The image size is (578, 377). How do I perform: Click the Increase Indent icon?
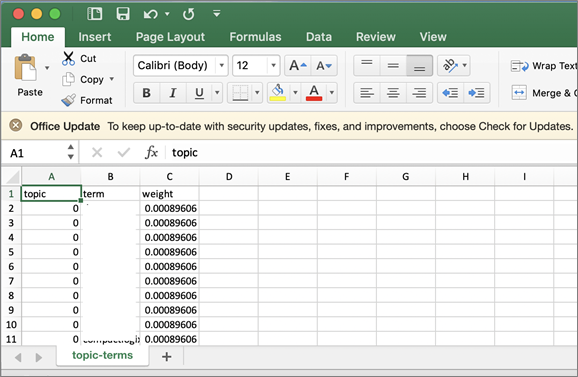click(x=476, y=92)
